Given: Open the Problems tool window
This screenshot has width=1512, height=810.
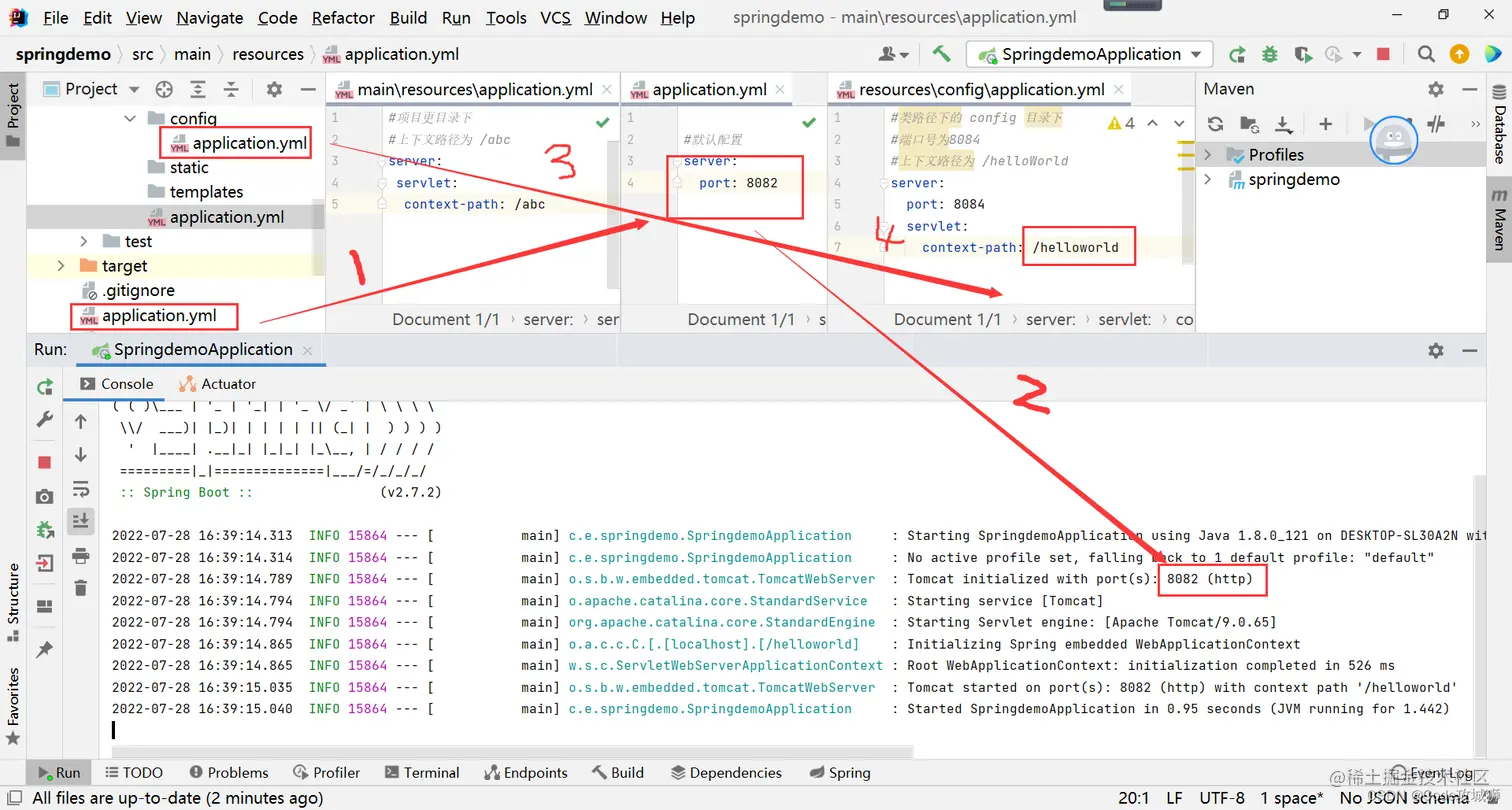Looking at the screenshot, I should (227, 773).
